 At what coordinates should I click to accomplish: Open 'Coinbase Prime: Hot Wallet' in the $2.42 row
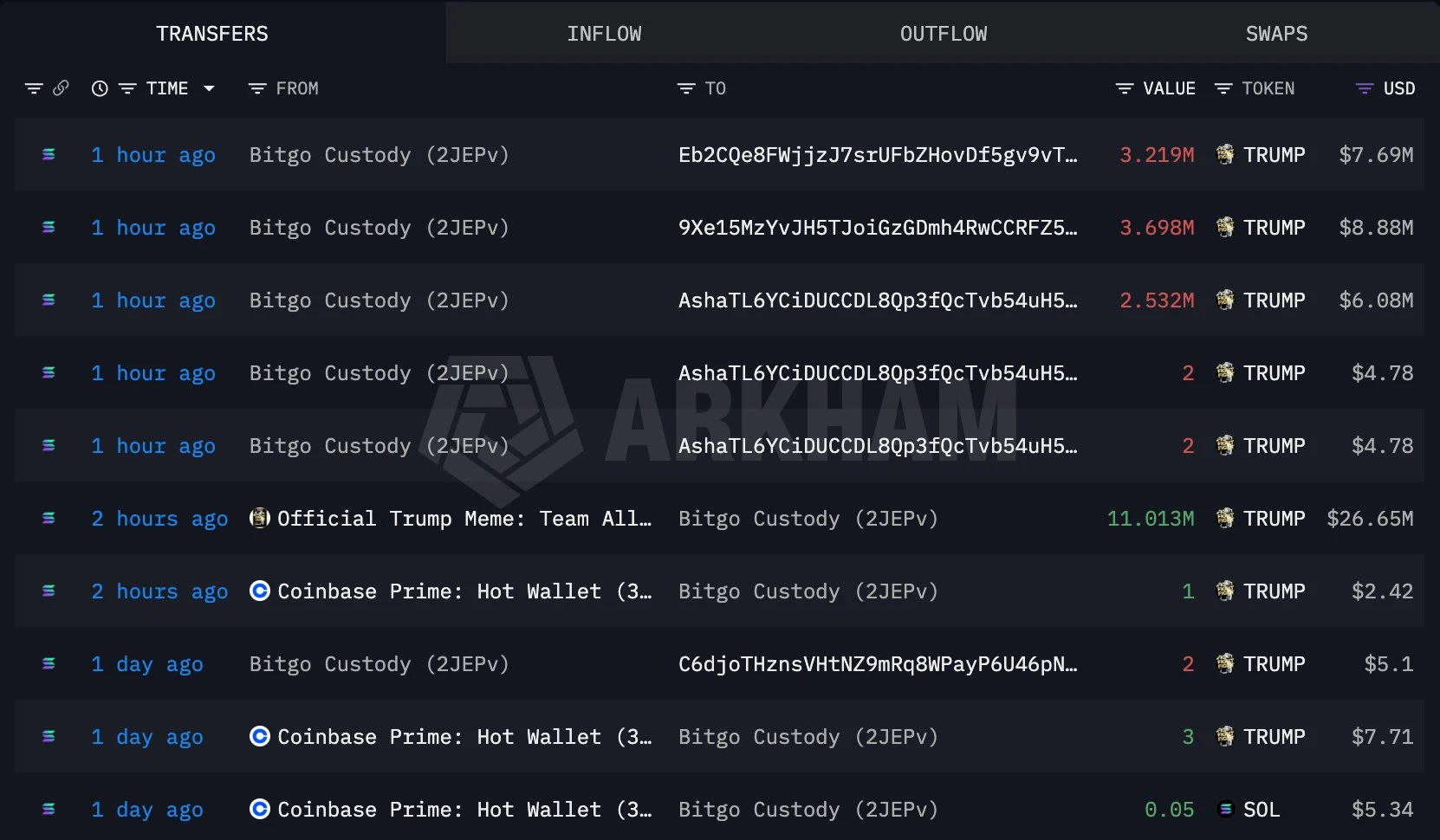click(x=464, y=591)
